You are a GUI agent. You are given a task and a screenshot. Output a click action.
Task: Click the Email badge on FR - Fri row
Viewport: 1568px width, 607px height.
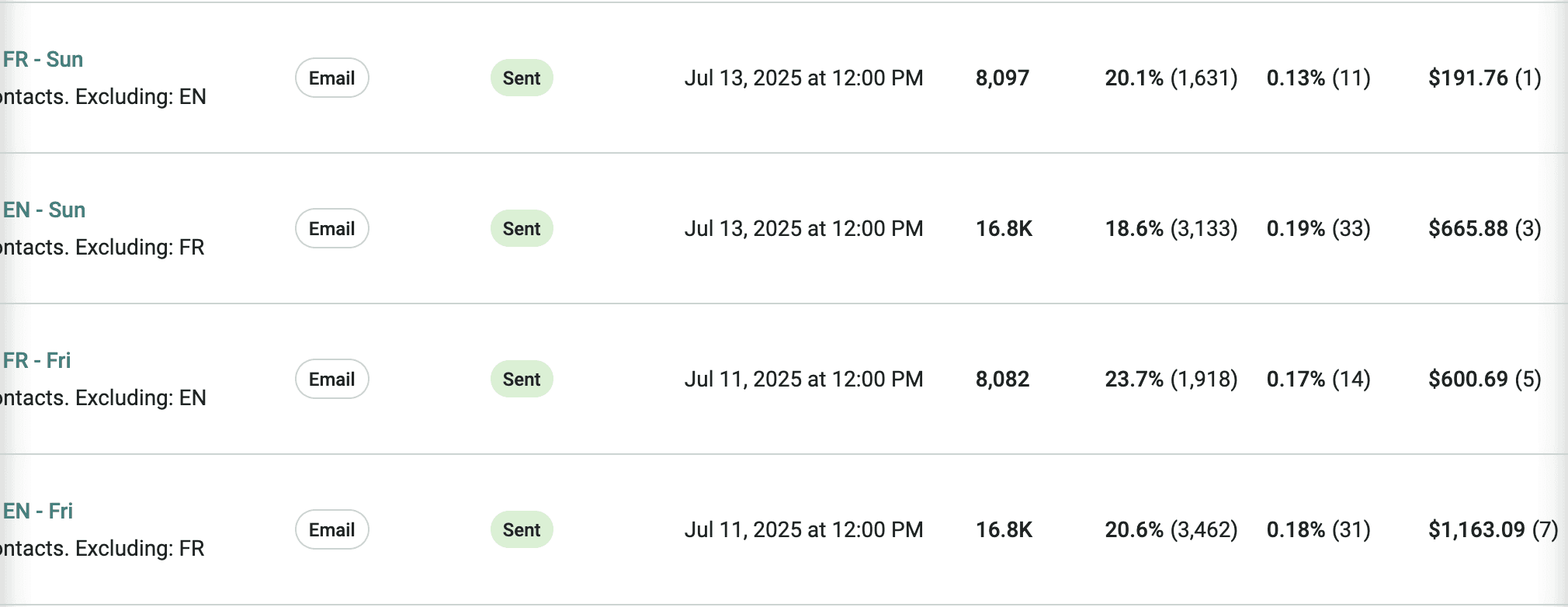click(x=331, y=379)
